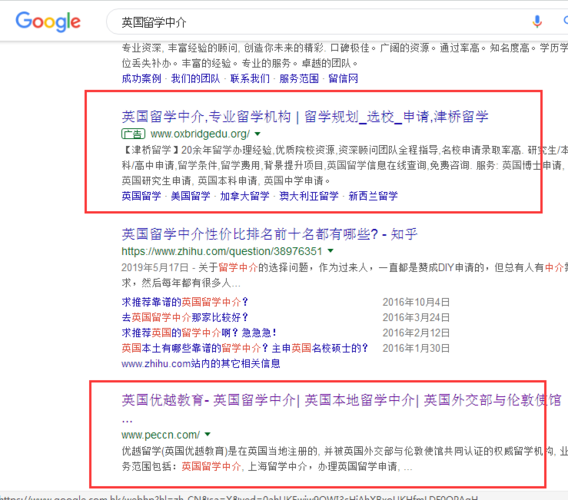Open the 澳大利亚留学 sitelink

(309, 196)
